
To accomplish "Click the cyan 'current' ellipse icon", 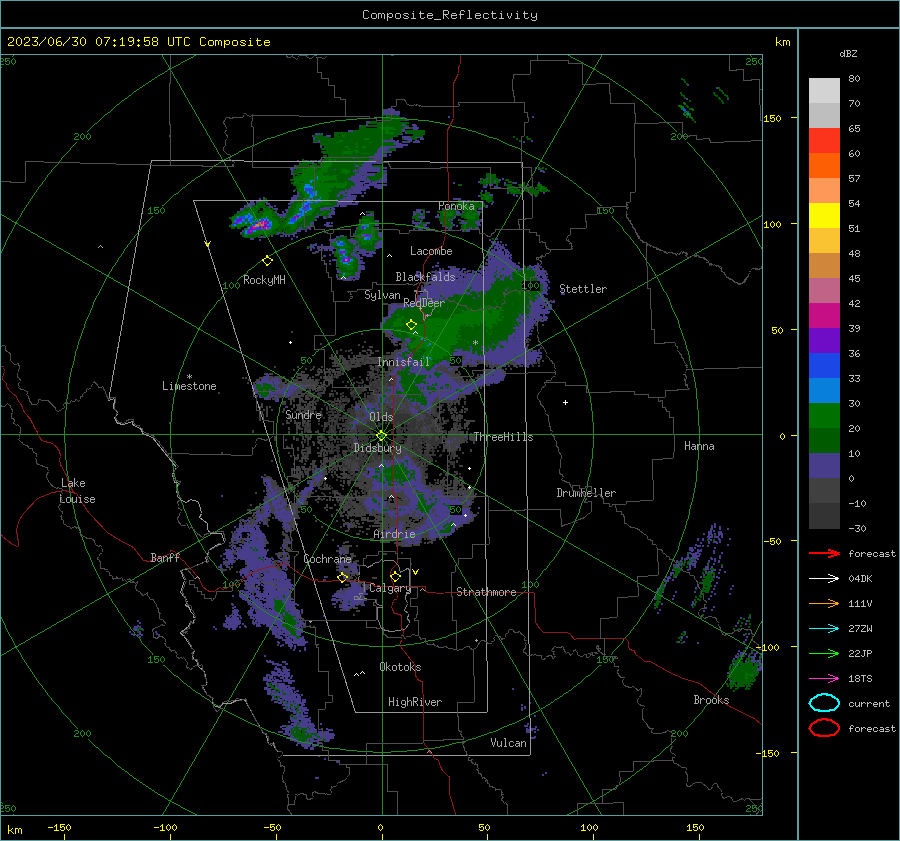I will (x=824, y=703).
